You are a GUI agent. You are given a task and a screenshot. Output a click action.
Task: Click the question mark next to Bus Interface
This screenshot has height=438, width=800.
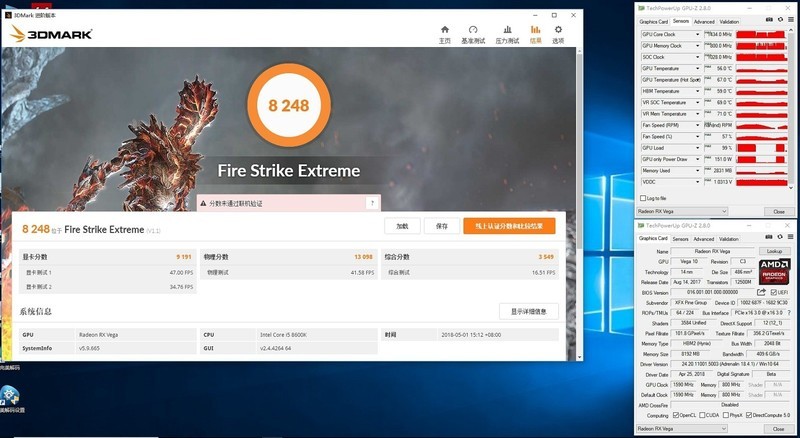click(789, 312)
